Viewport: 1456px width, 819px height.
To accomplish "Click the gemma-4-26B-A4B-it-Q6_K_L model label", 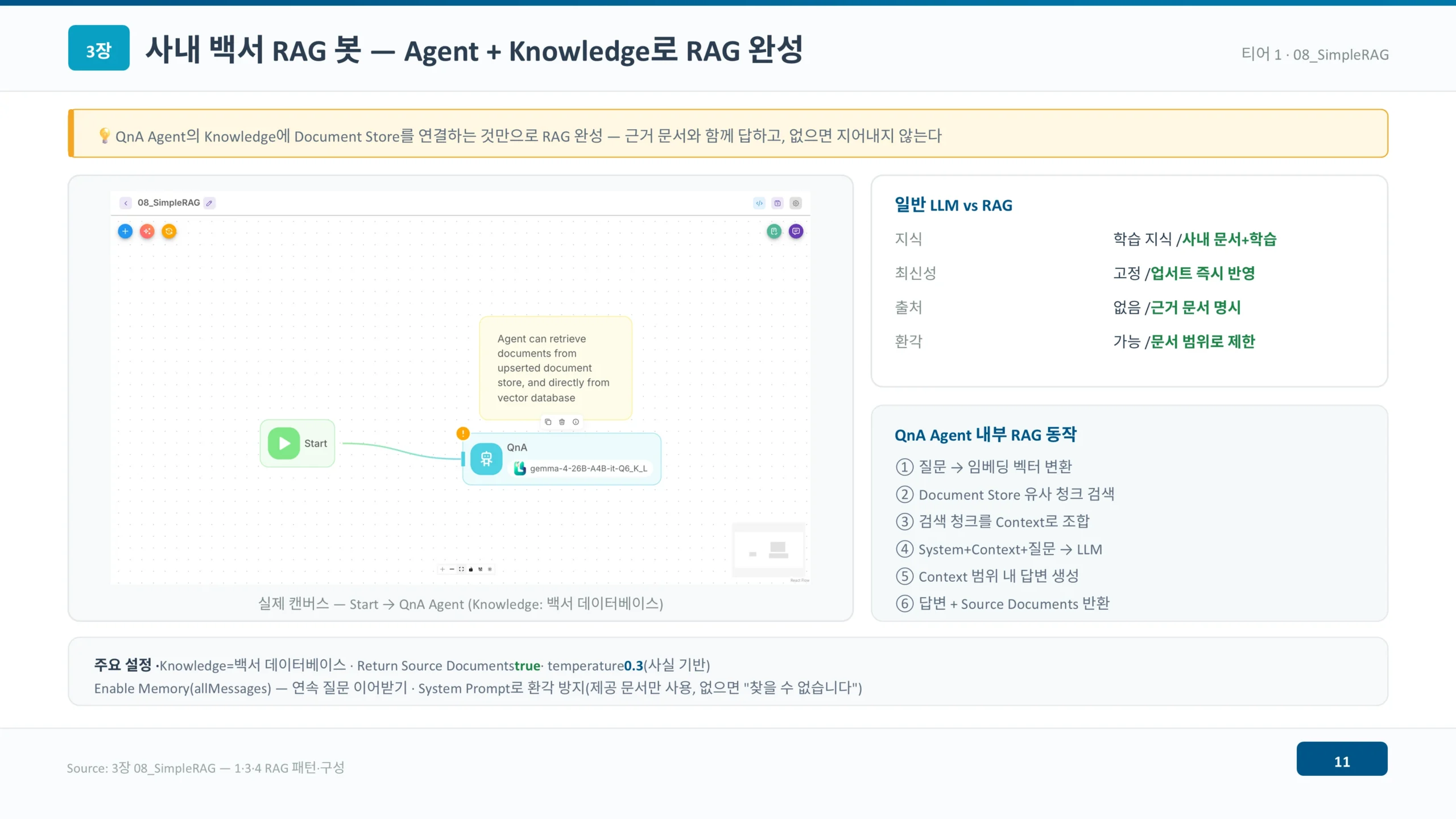I will click(x=589, y=469).
